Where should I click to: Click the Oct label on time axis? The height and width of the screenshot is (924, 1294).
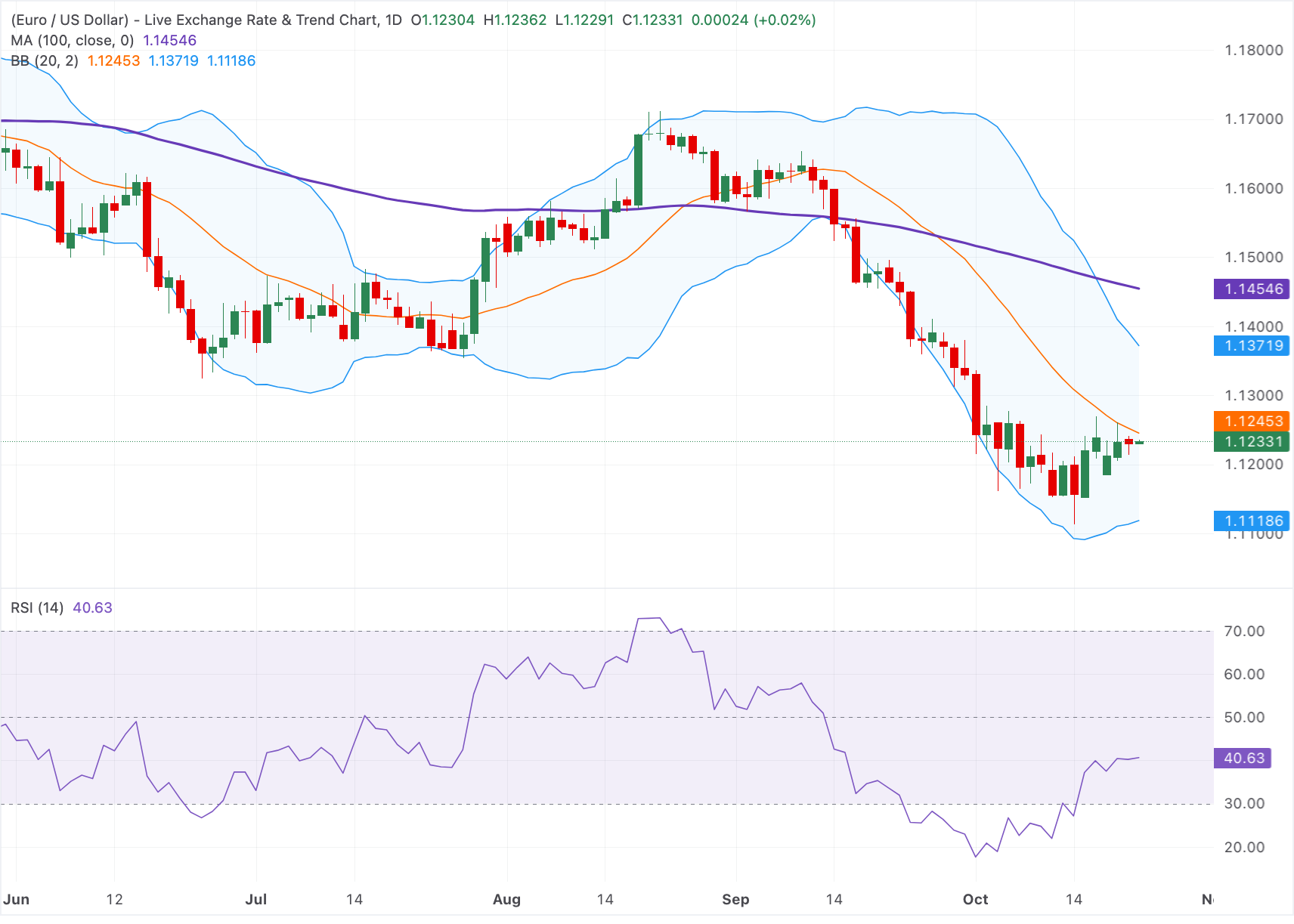[x=975, y=900]
